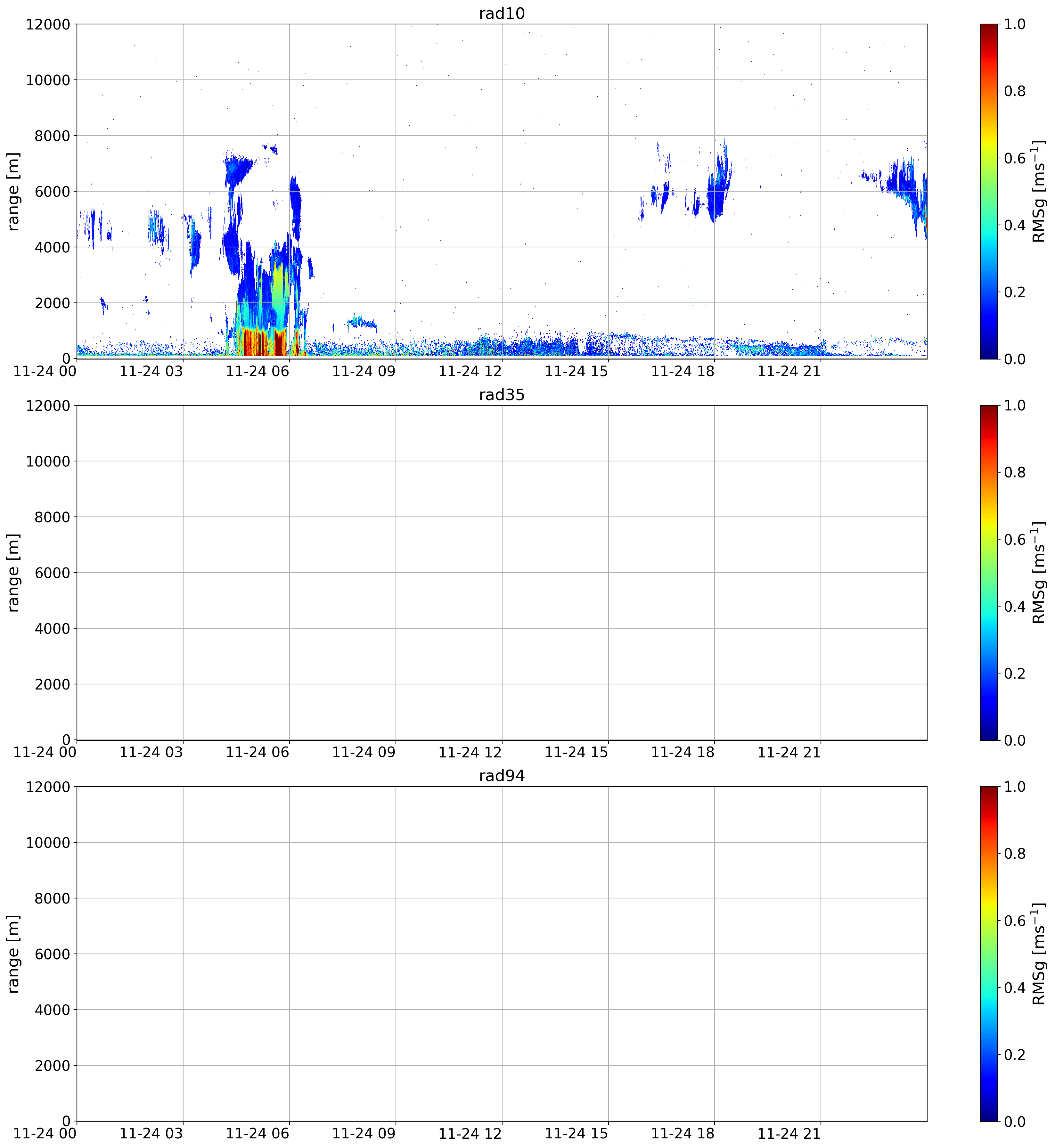1055x1148 pixels.
Task: Click rad94 y-axis tick label 10000
Action: pos(48,842)
